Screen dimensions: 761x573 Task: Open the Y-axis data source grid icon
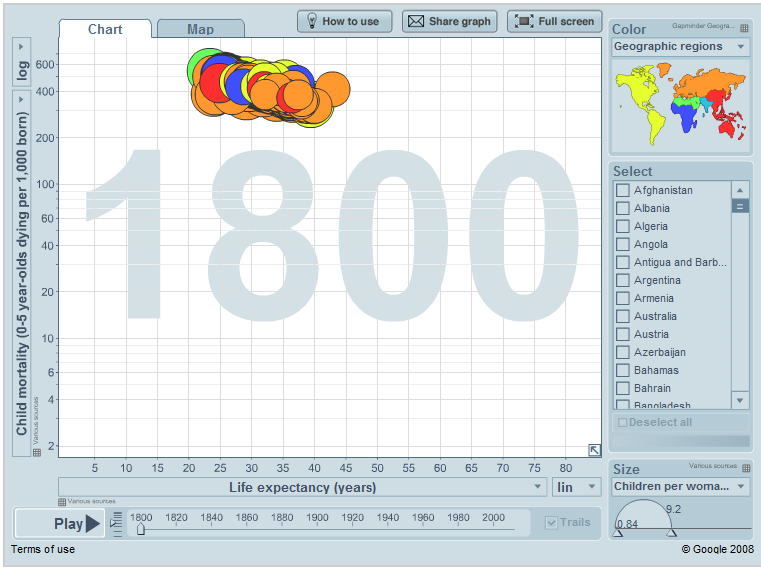click(37, 452)
